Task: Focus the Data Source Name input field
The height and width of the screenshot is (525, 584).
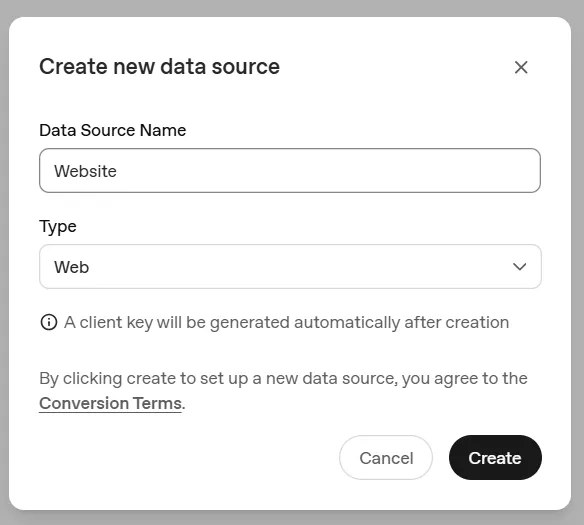Action: (290, 171)
